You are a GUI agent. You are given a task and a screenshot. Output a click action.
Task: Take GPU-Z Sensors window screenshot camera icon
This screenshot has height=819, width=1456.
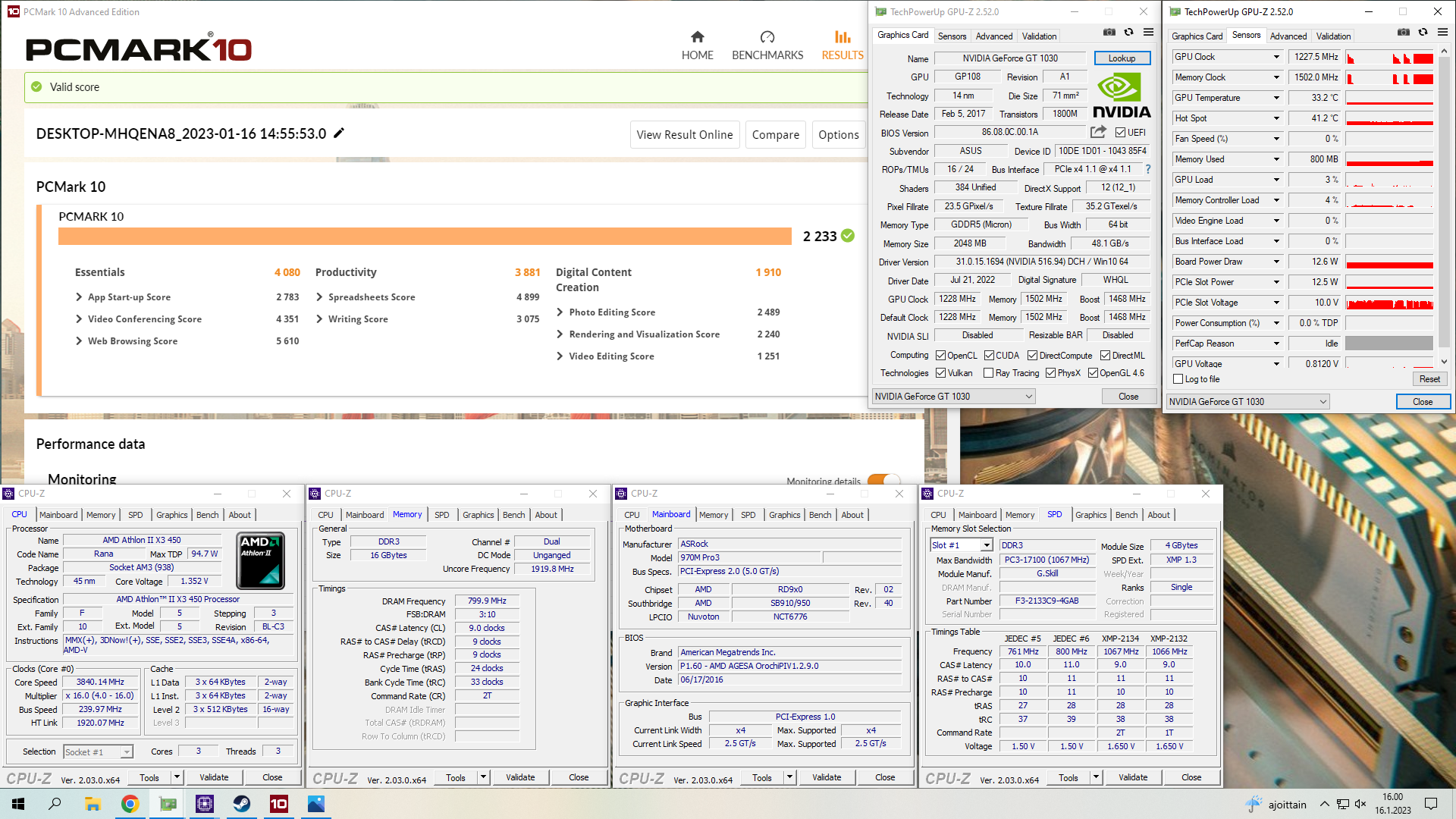(x=1404, y=33)
